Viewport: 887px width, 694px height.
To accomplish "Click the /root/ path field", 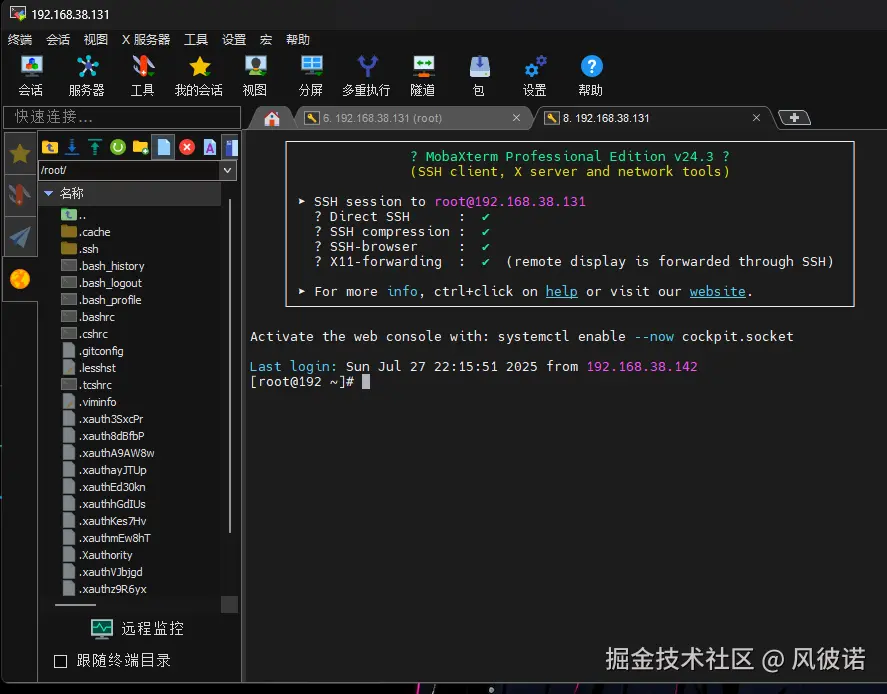I will pyautogui.click(x=129, y=170).
